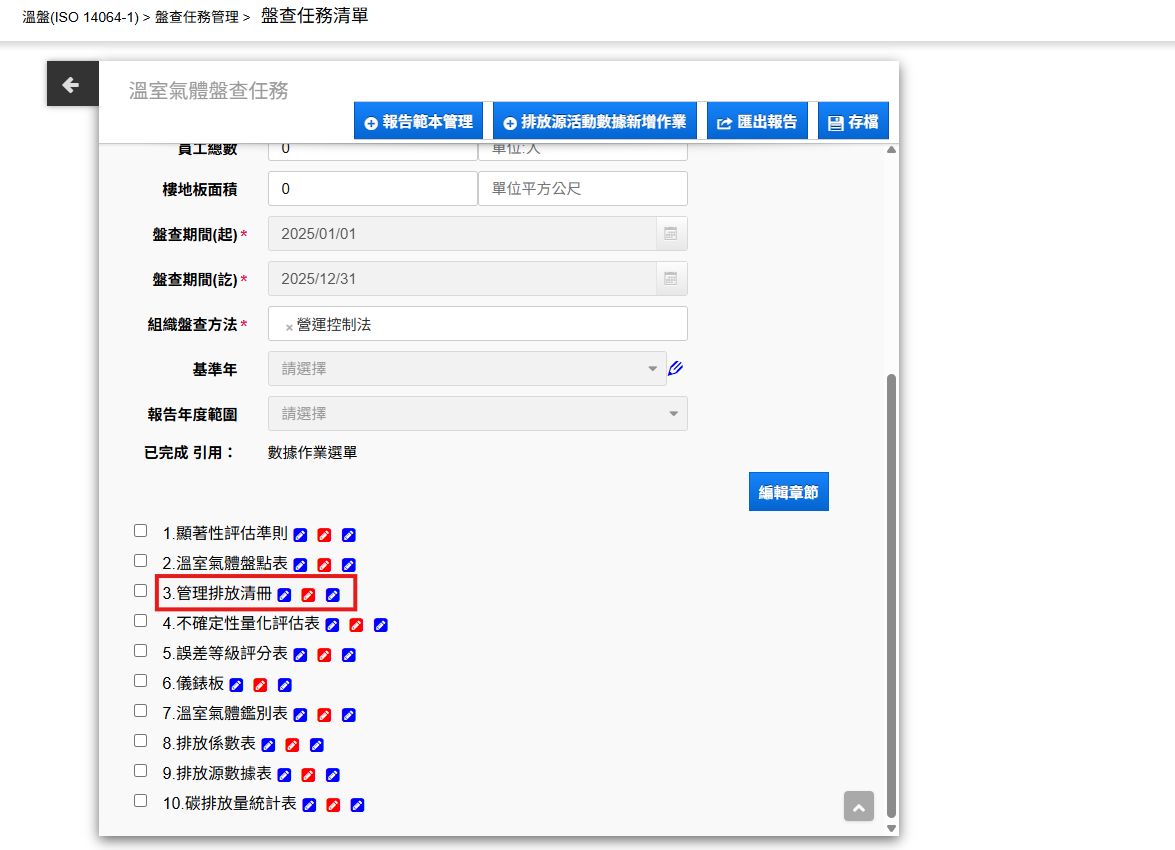Viewport: 1175px width, 850px height.
Task: Click the 樓地板面積 input field
Action: (372, 189)
